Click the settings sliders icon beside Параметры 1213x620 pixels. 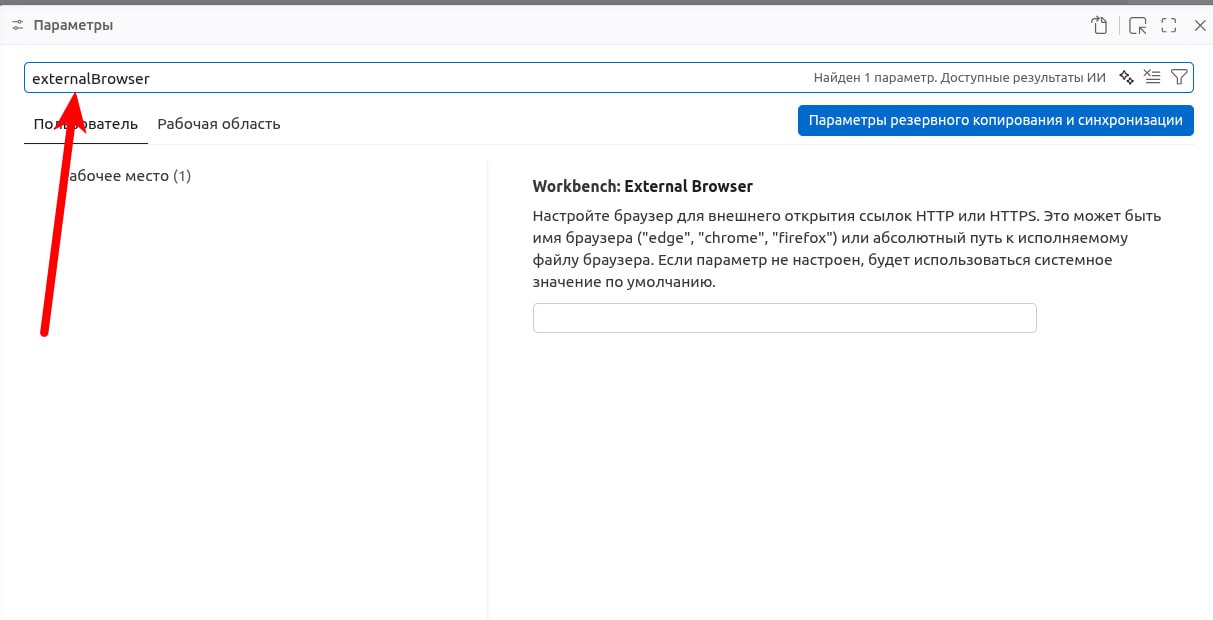18,25
